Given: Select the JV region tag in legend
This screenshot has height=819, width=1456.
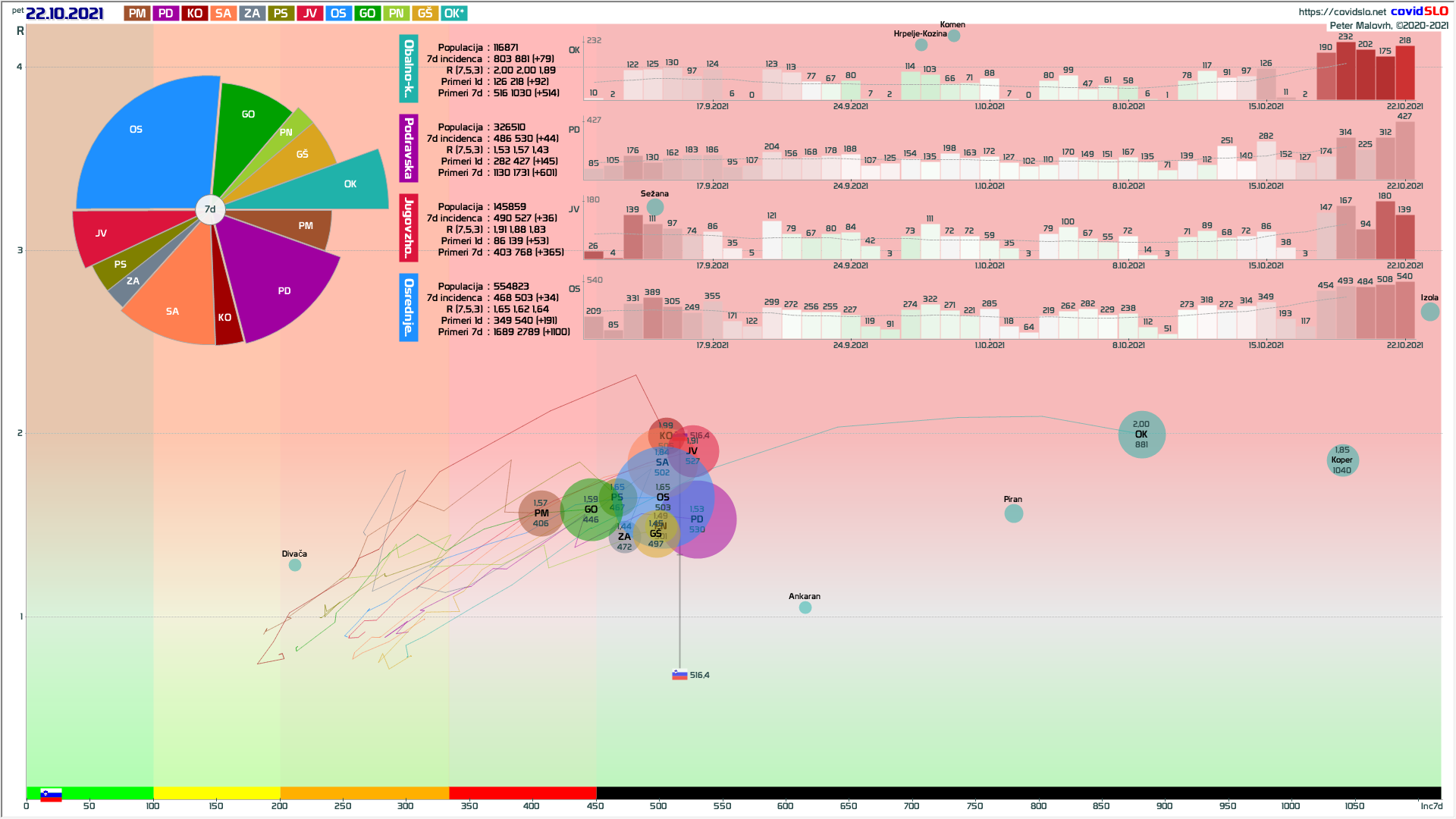Looking at the screenshot, I should pos(309,14).
